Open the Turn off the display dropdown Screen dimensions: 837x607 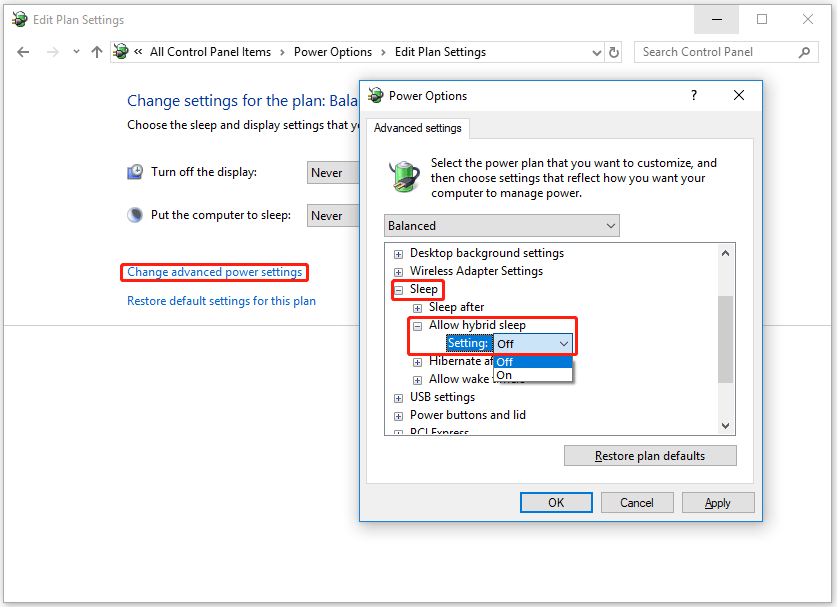(333, 172)
